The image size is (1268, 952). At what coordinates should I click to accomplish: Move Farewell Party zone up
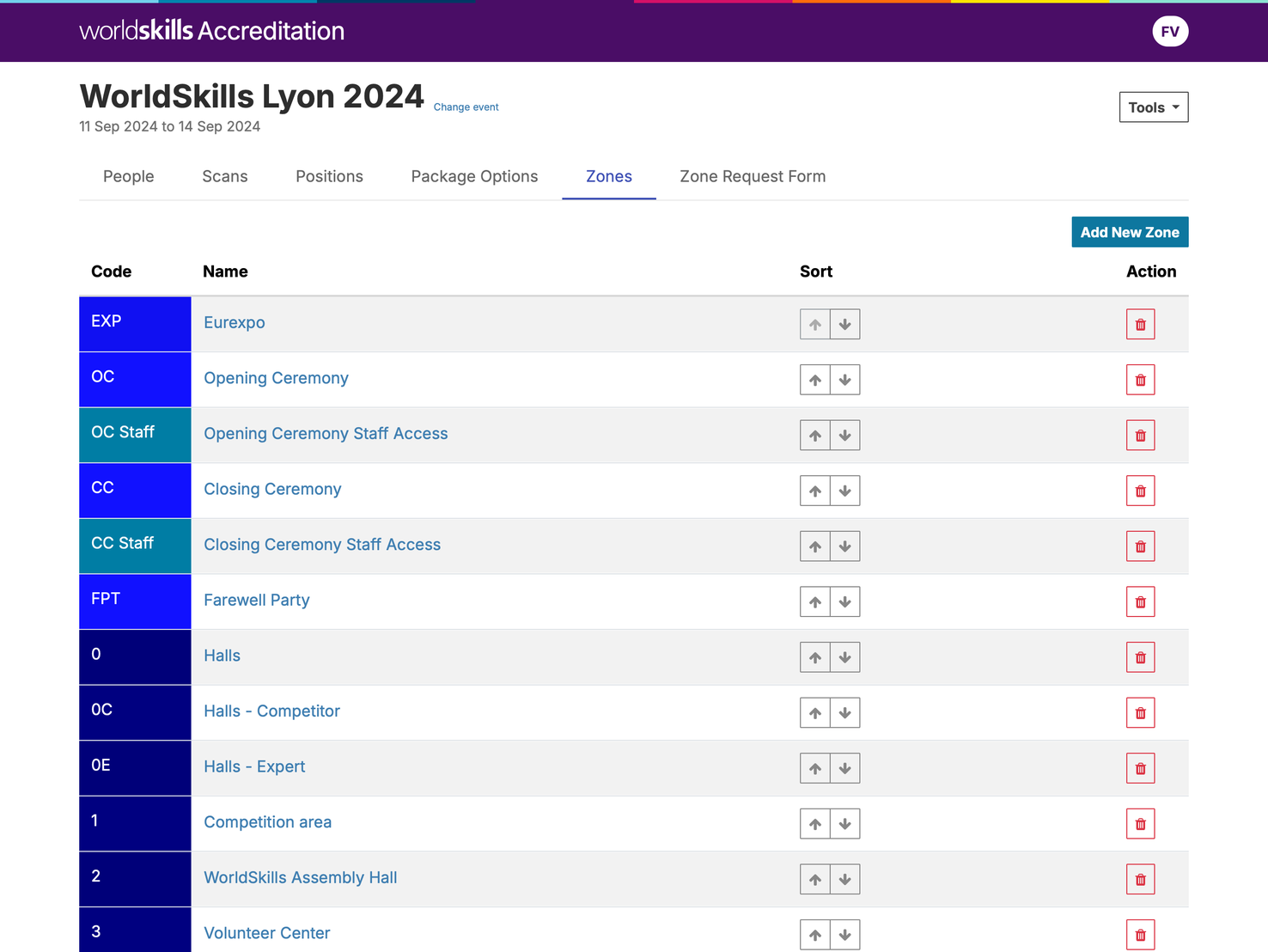[x=815, y=601]
